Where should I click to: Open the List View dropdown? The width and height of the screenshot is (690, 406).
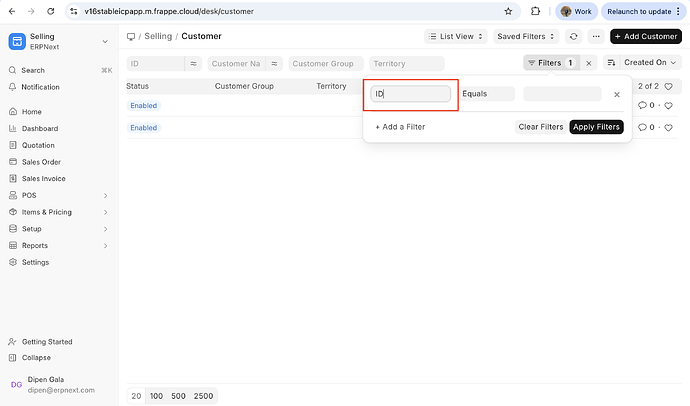pyautogui.click(x=456, y=36)
